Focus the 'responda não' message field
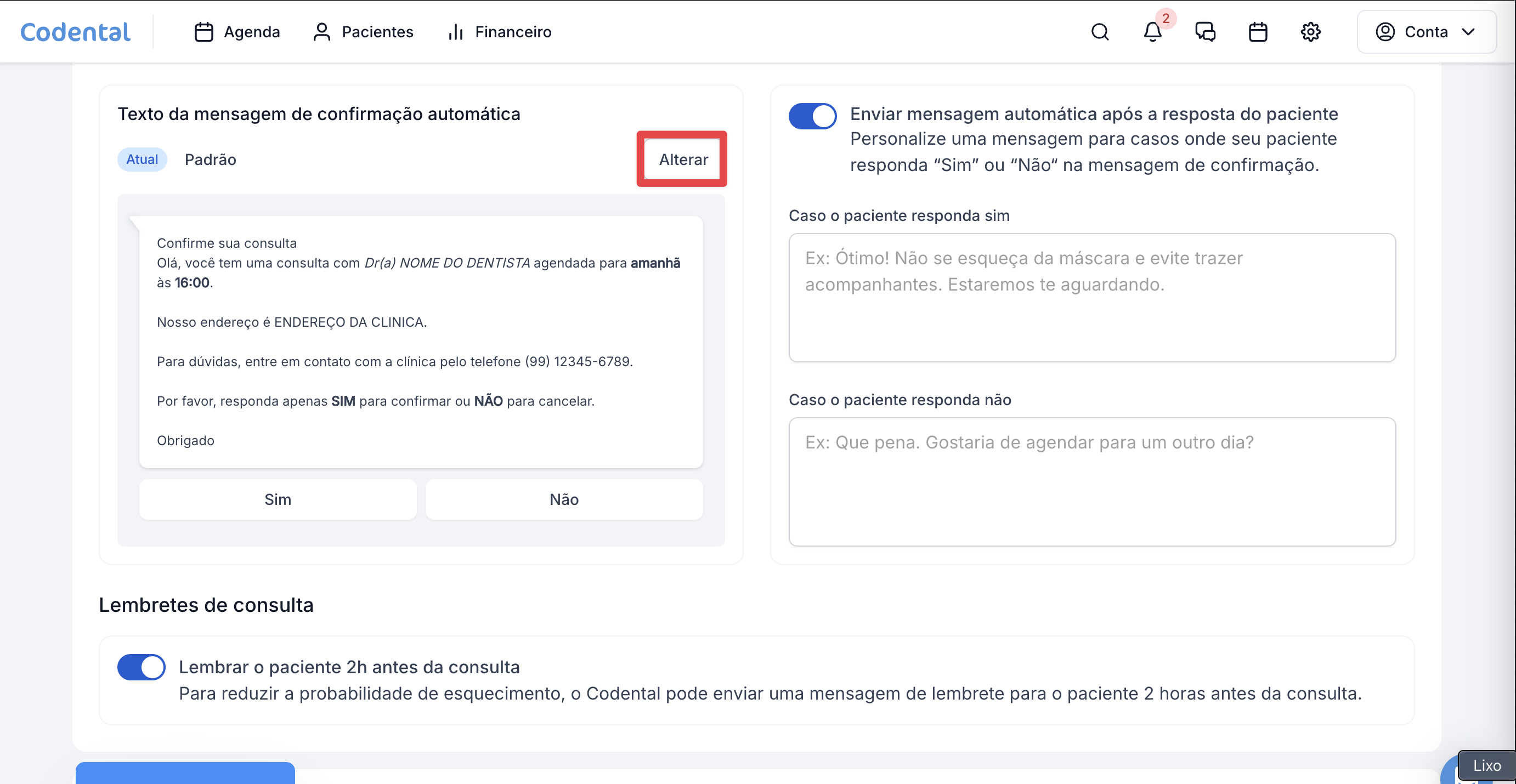This screenshot has width=1516, height=784. point(1091,482)
